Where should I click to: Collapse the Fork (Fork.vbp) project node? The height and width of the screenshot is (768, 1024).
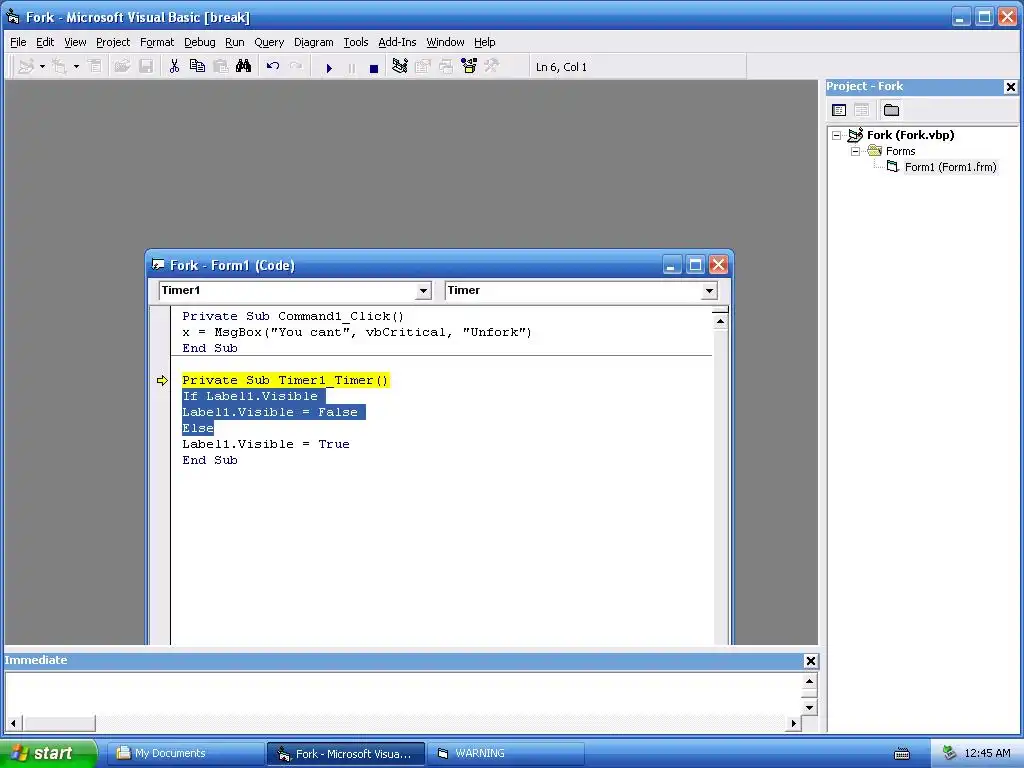(x=837, y=136)
